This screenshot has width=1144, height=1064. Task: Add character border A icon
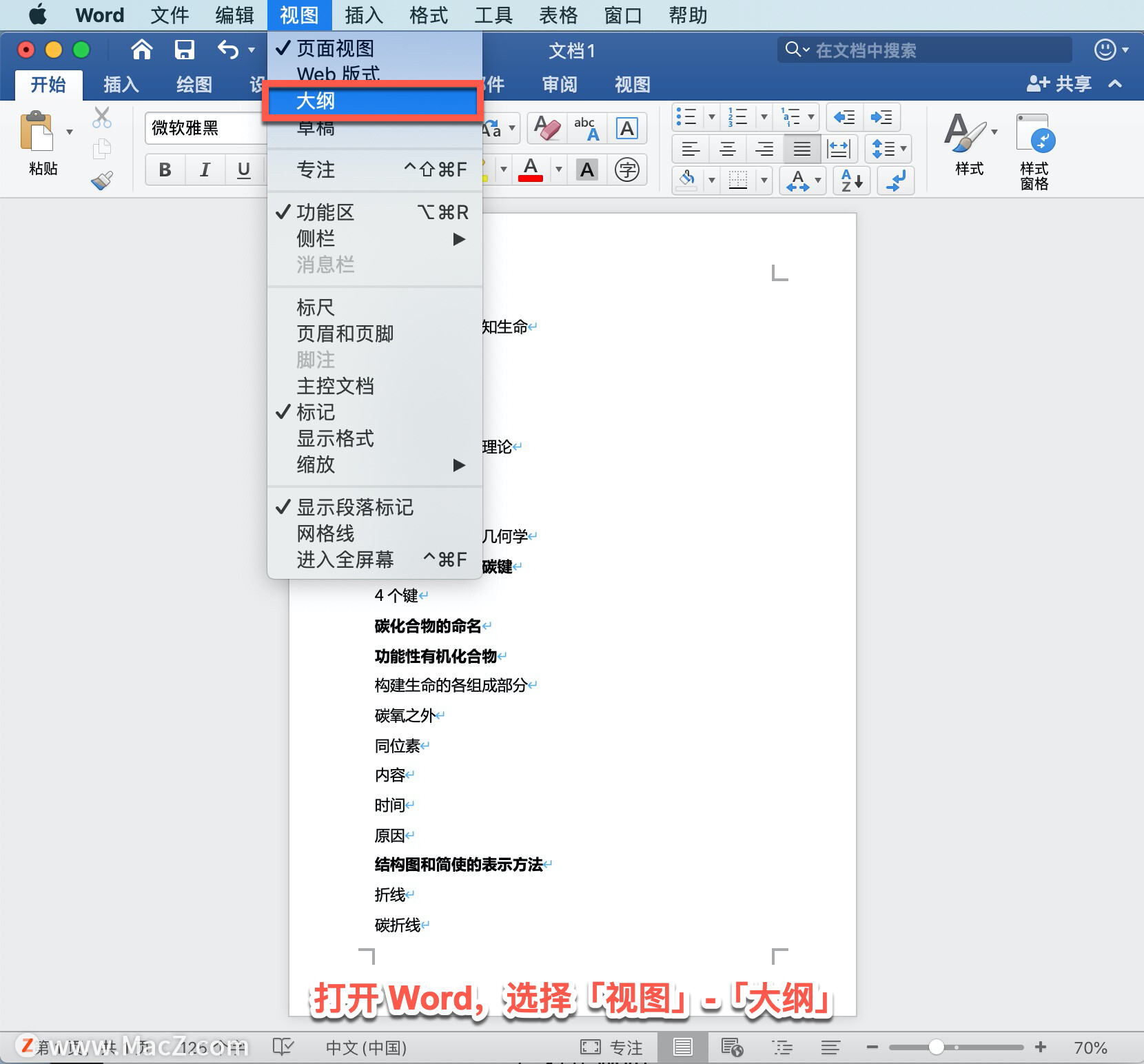tap(627, 128)
